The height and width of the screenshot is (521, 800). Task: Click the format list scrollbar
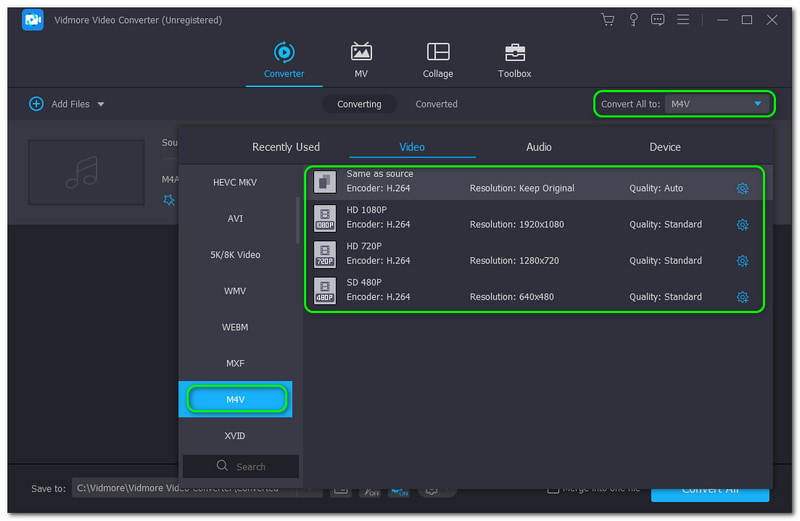(297, 220)
